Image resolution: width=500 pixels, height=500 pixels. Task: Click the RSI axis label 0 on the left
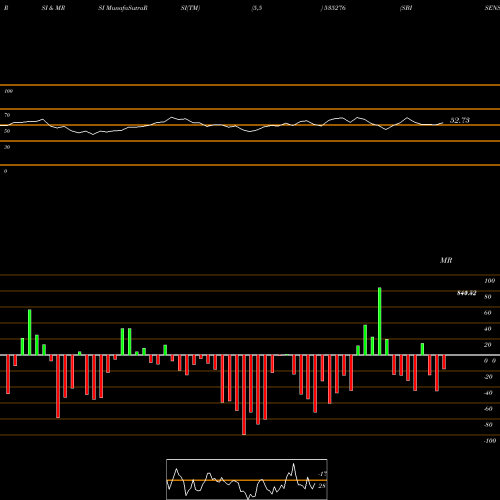point(5,171)
